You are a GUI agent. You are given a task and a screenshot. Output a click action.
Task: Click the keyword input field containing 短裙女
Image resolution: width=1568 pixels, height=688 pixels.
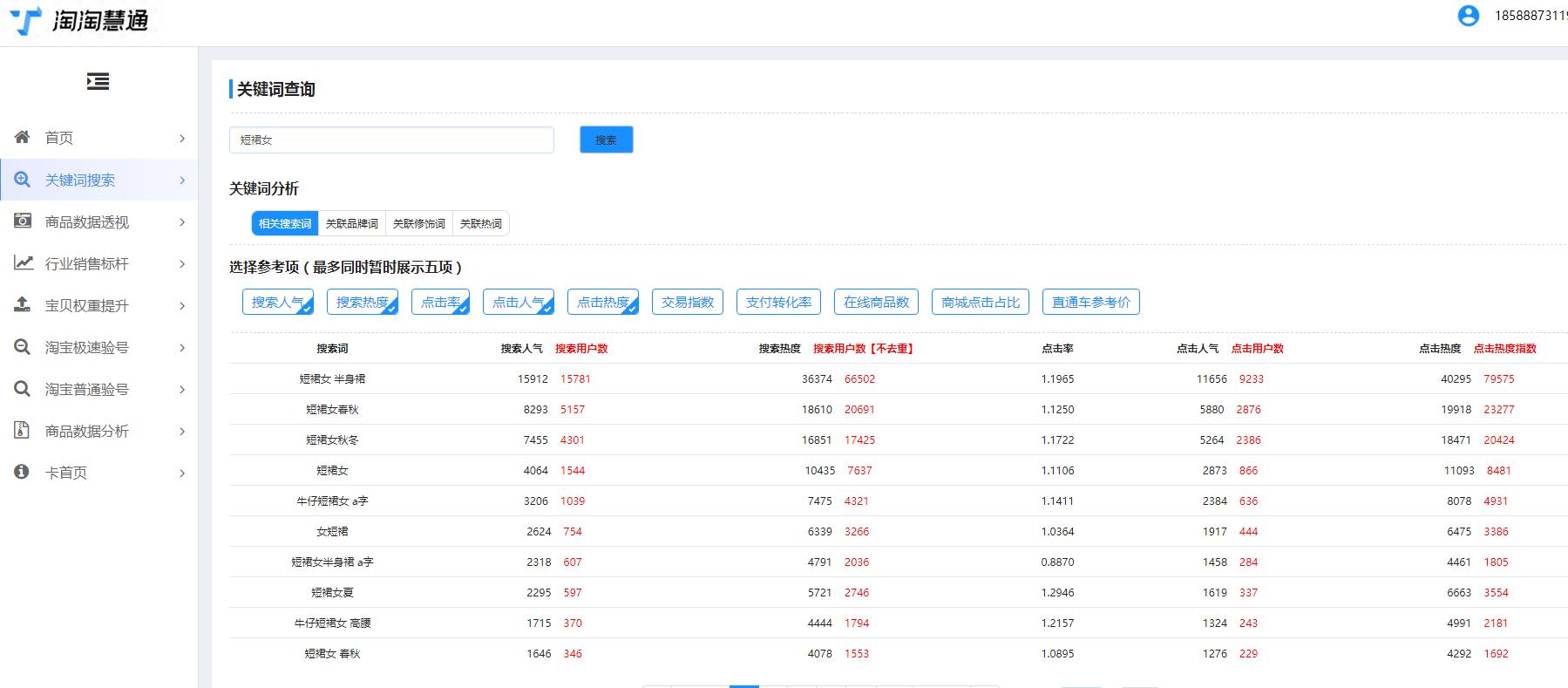[391, 140]
